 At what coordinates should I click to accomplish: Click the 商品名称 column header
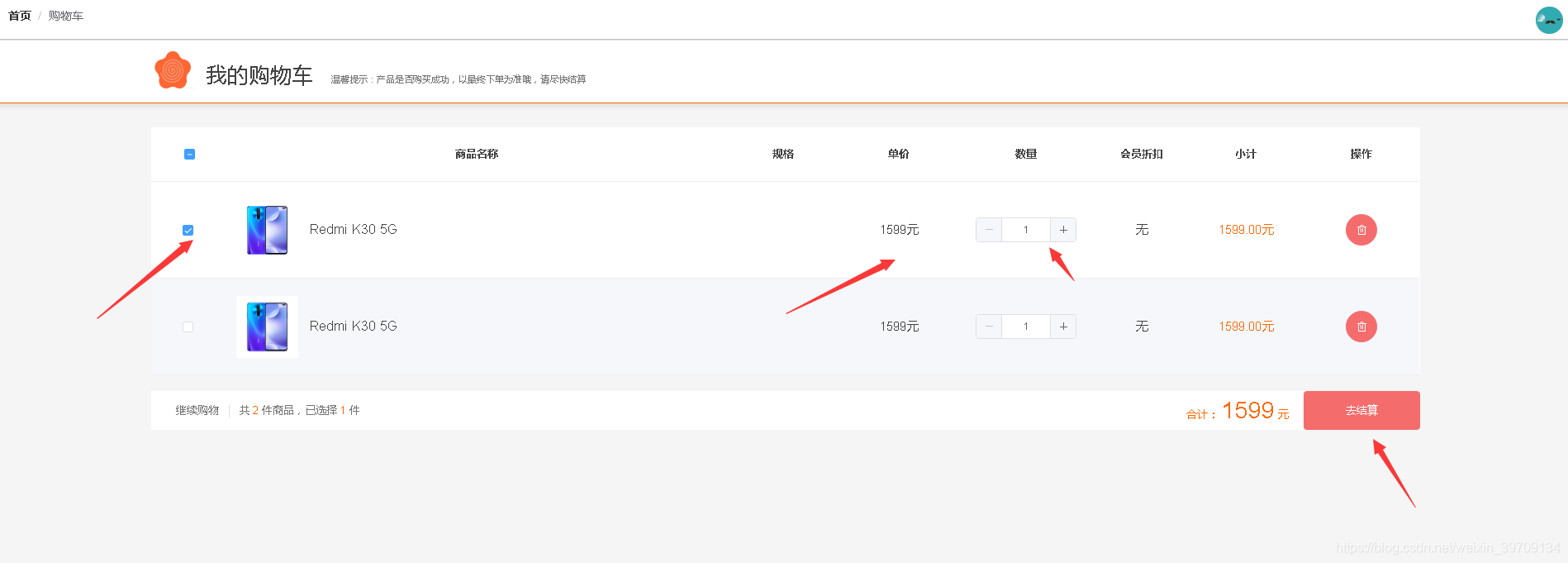(x=477, y=154)
